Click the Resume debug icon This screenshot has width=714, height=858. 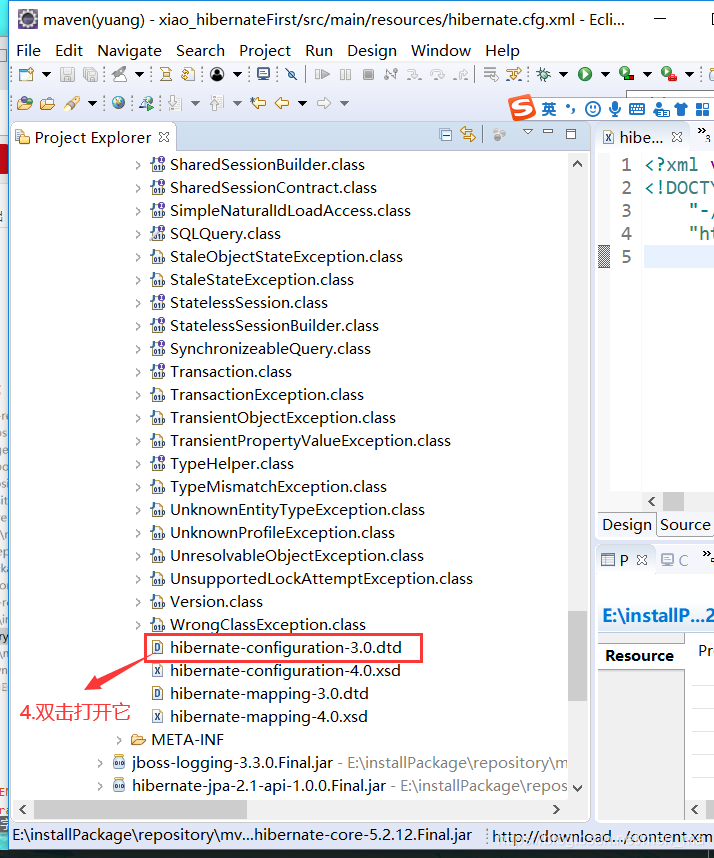pos(322,74)
